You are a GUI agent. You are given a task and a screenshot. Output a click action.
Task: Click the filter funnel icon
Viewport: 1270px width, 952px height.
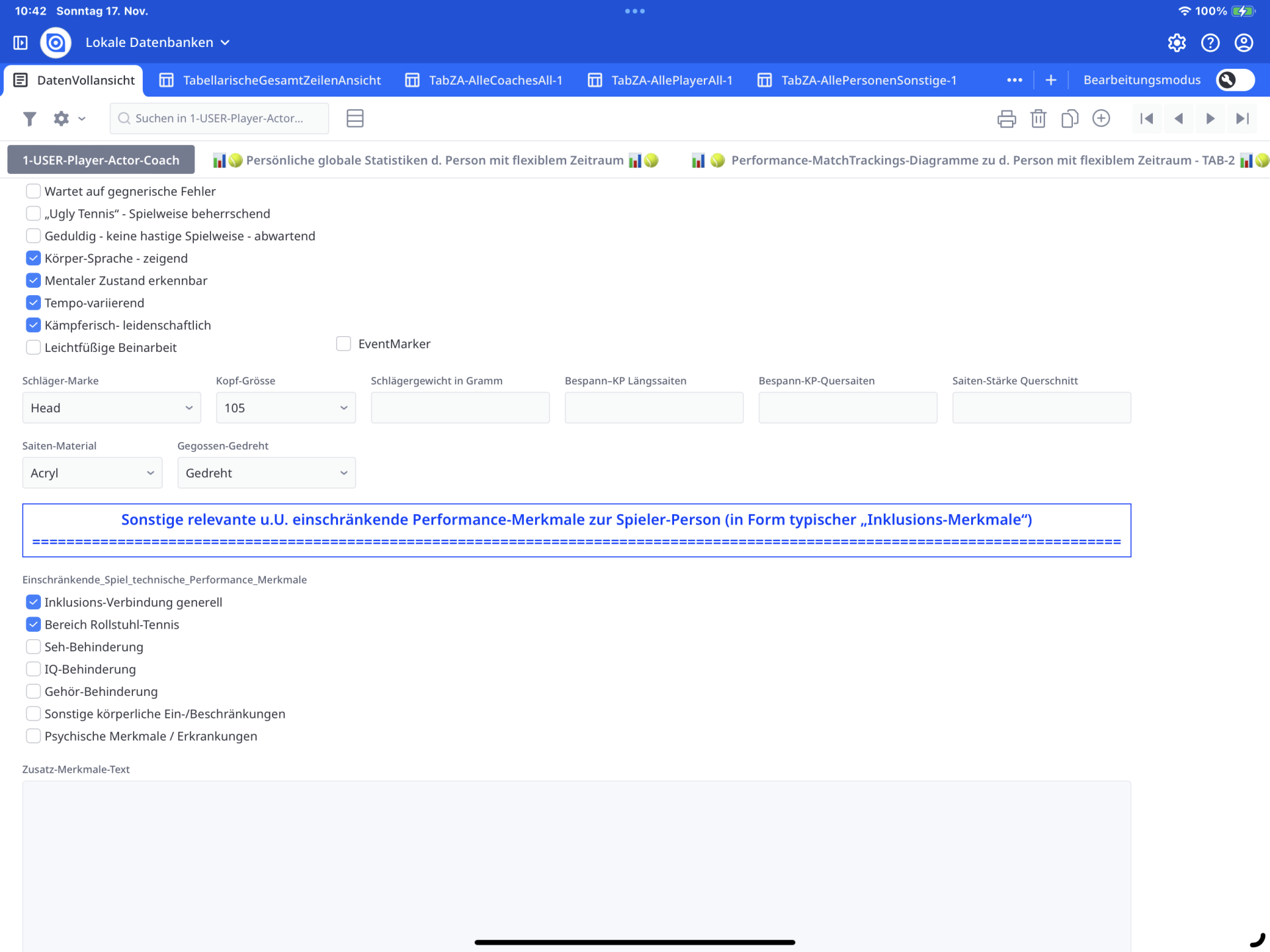pos(29,118)
